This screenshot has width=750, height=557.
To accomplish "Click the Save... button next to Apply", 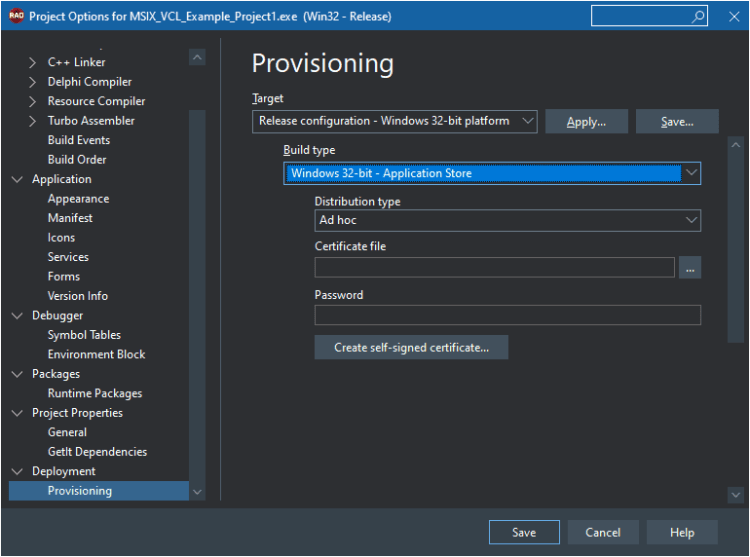I will [677, 121].
